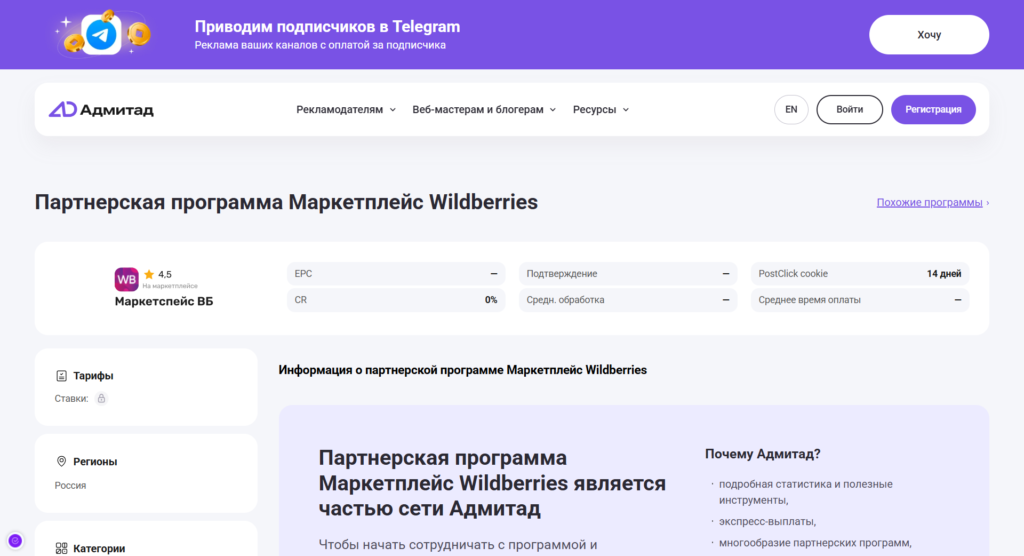Click the Регионы location pin icon

(61, 461)
